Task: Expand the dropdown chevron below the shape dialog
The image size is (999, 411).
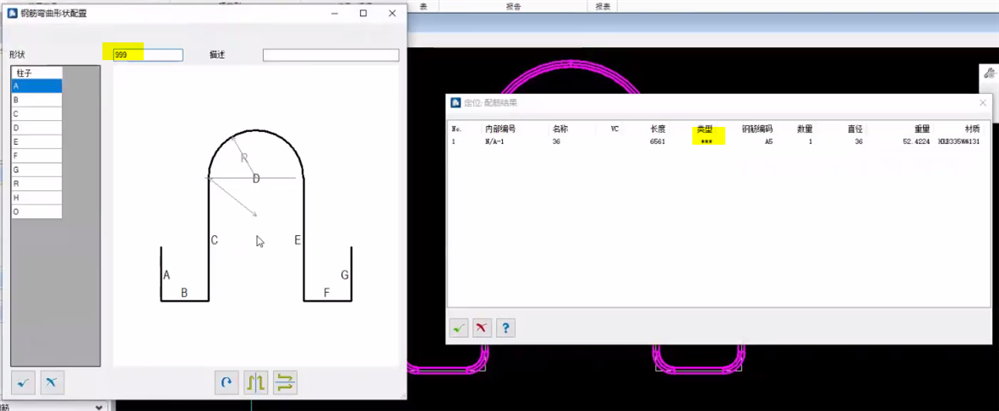Action: 99,407
